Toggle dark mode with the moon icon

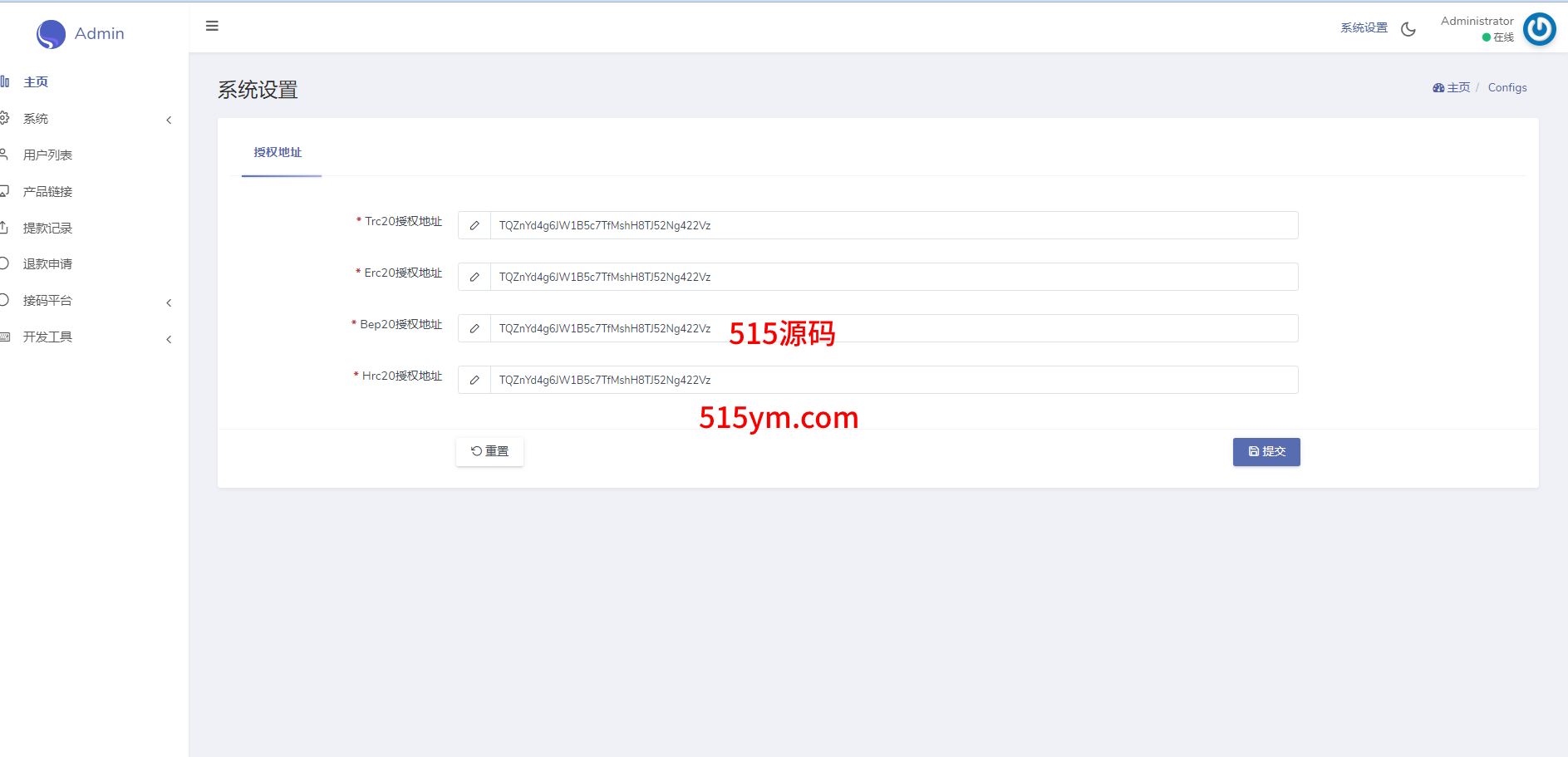(1408, 29)
